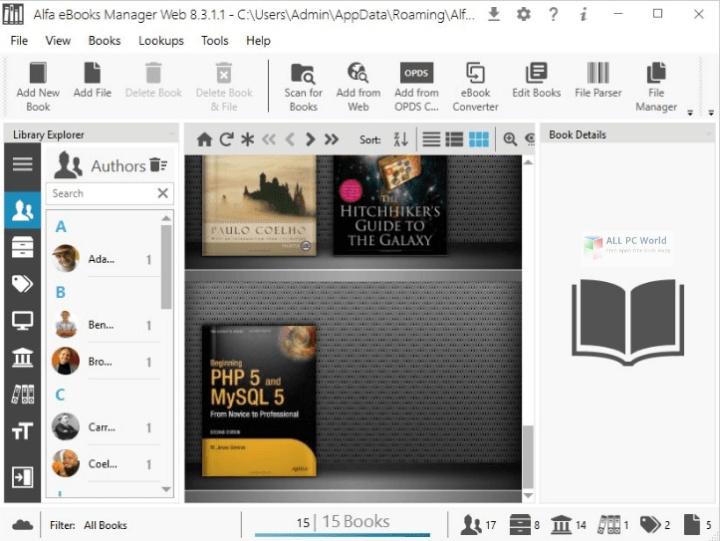Click the question mark help icon
Screen dimensions: 720x541
pos(553,14)
